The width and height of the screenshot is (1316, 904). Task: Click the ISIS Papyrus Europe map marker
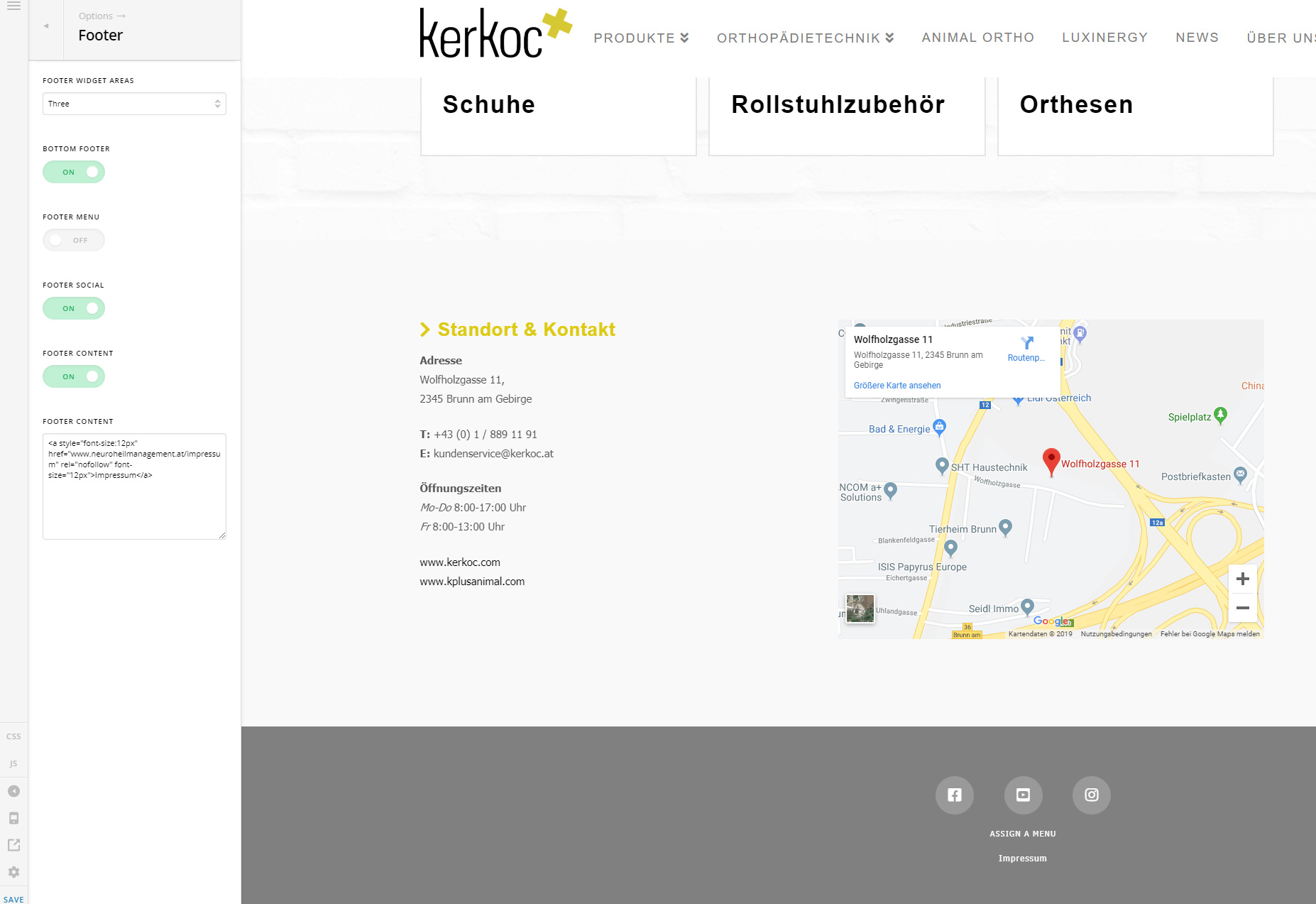click(x=951, y=548)
